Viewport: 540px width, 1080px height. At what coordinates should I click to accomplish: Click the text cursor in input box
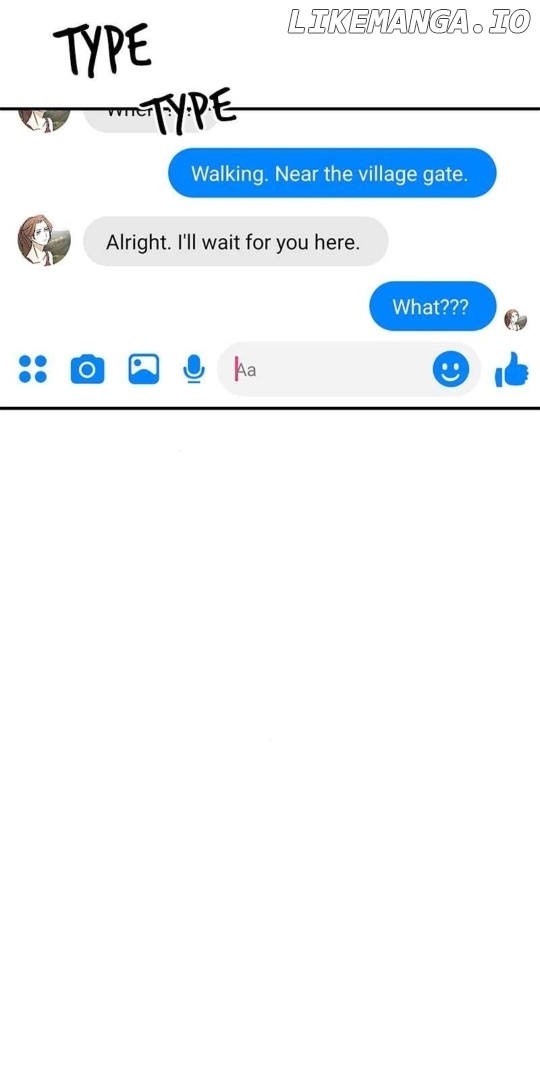pos(236,369)
